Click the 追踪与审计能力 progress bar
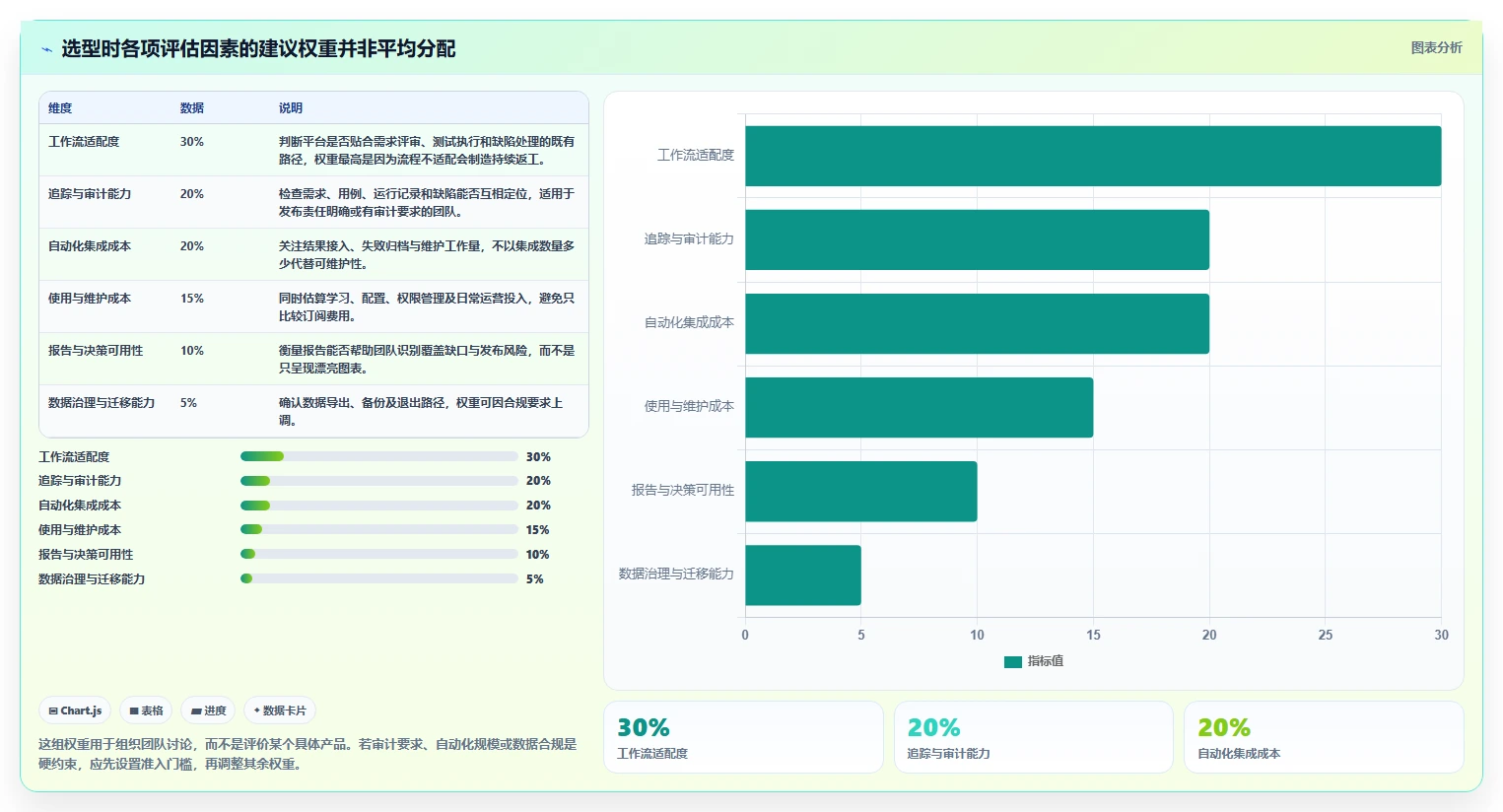 tap(379, 481)
